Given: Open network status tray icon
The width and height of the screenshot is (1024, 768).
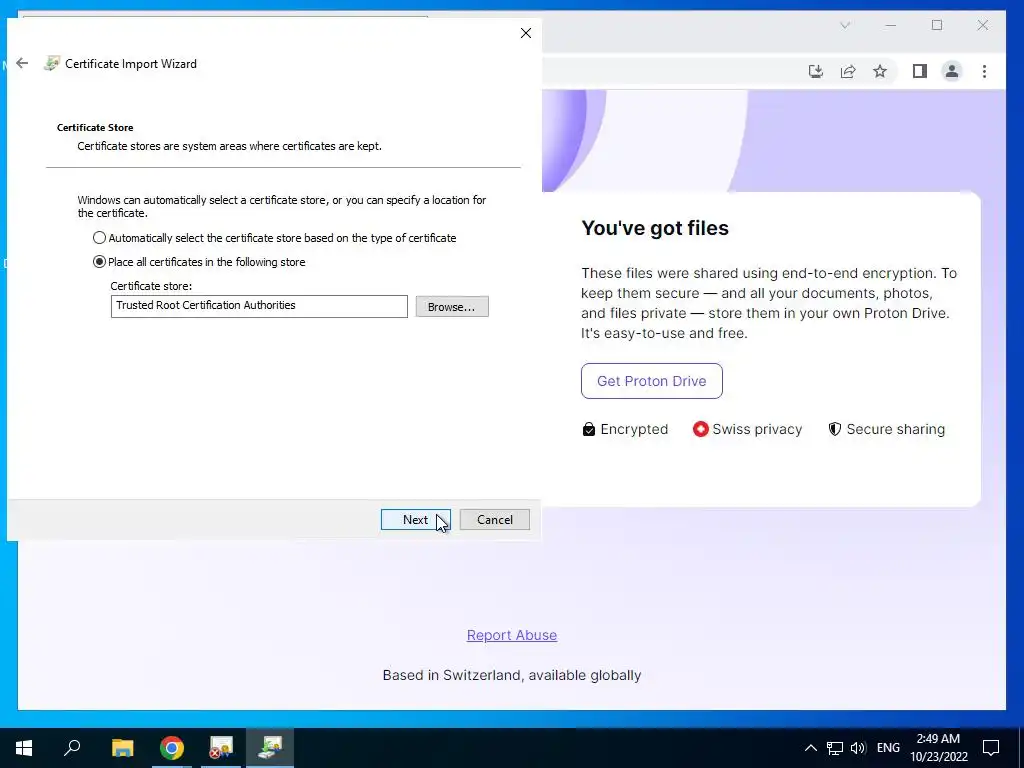Looking at the screenshot, I should [x=835, y=748].
